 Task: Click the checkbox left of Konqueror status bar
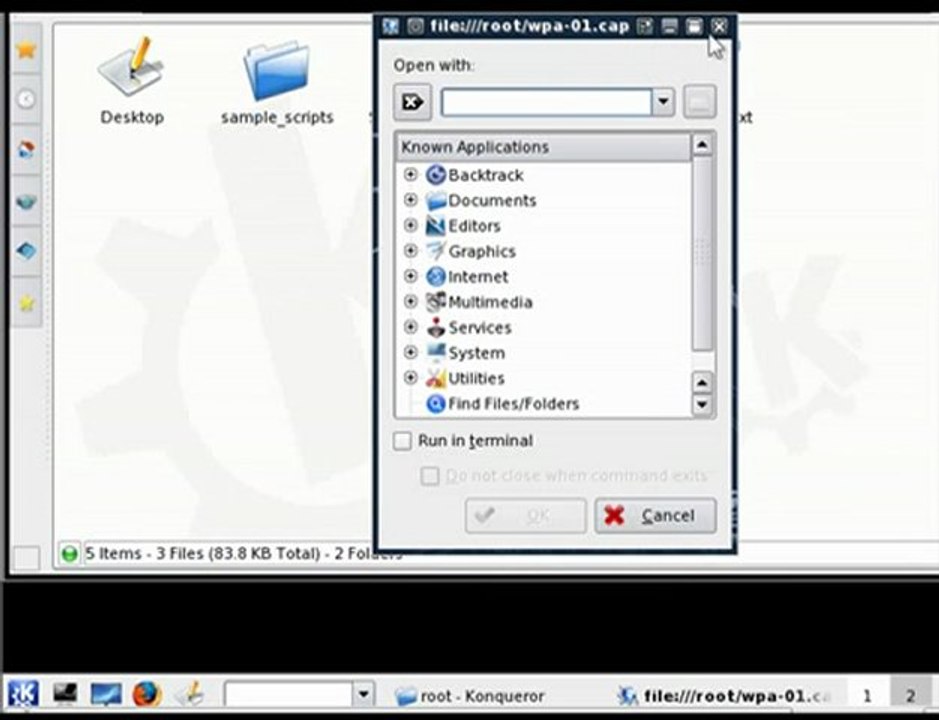(x=26, y=557)
